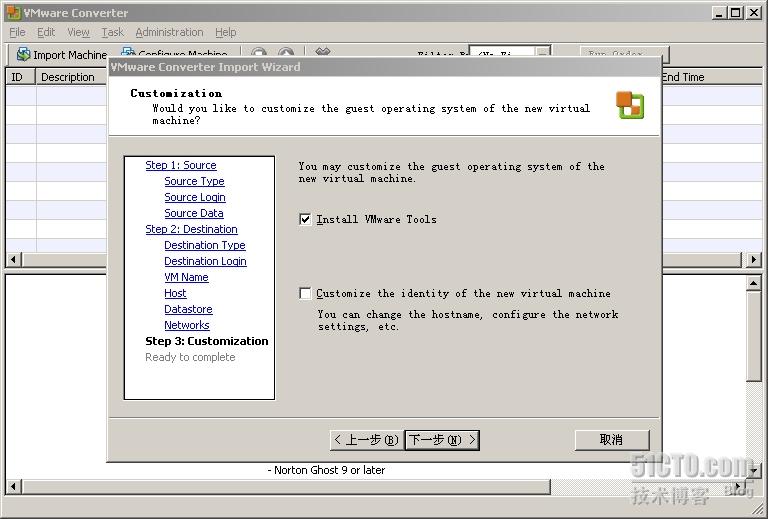Open the File menu
The height and width of the screenshot is (519, 768).
(x=17, y=32)
